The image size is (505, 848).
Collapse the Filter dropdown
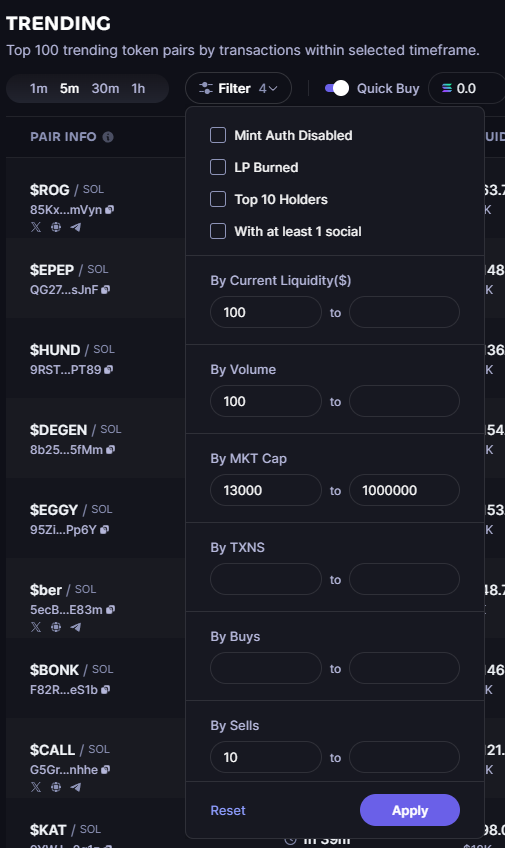click(x=238, y=88)
